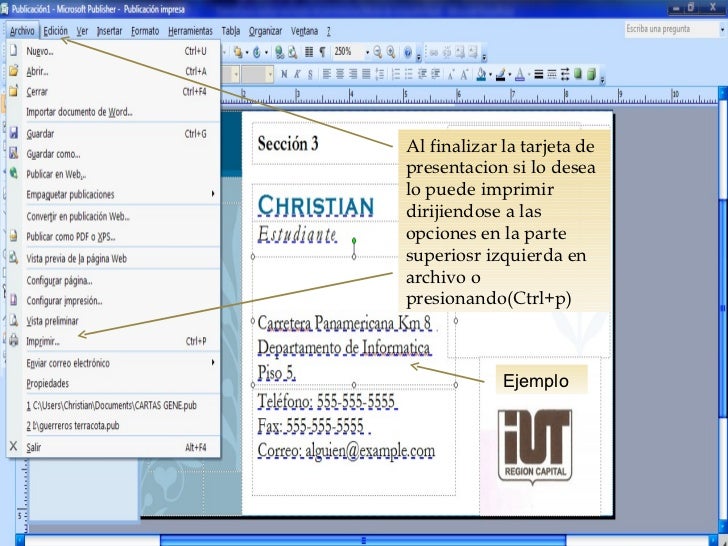
Task: Expand the fill color dropdown arrow
Action: (x=490, y=74)
